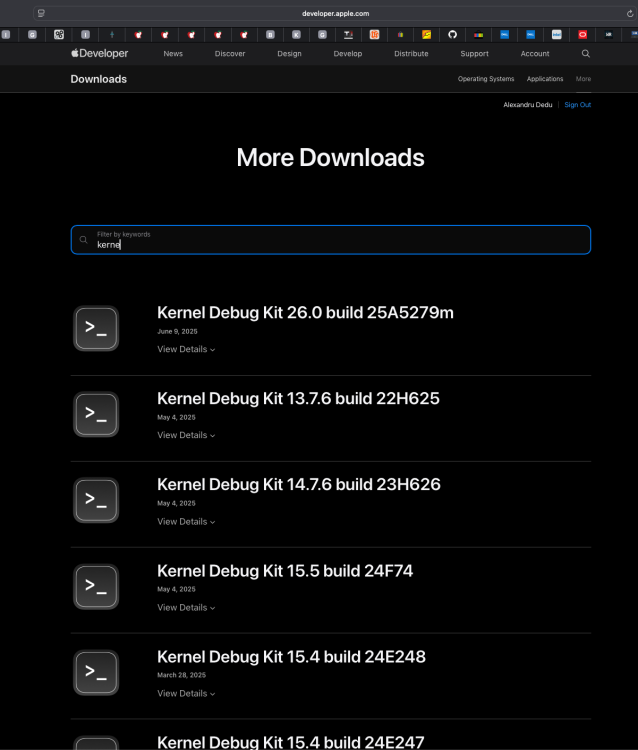
Task: Open the bookmark labeled B
Action: tap(270, 34)
